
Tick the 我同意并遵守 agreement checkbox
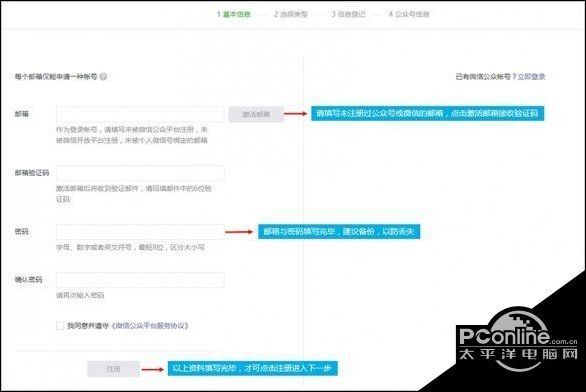tap(60, 326)
